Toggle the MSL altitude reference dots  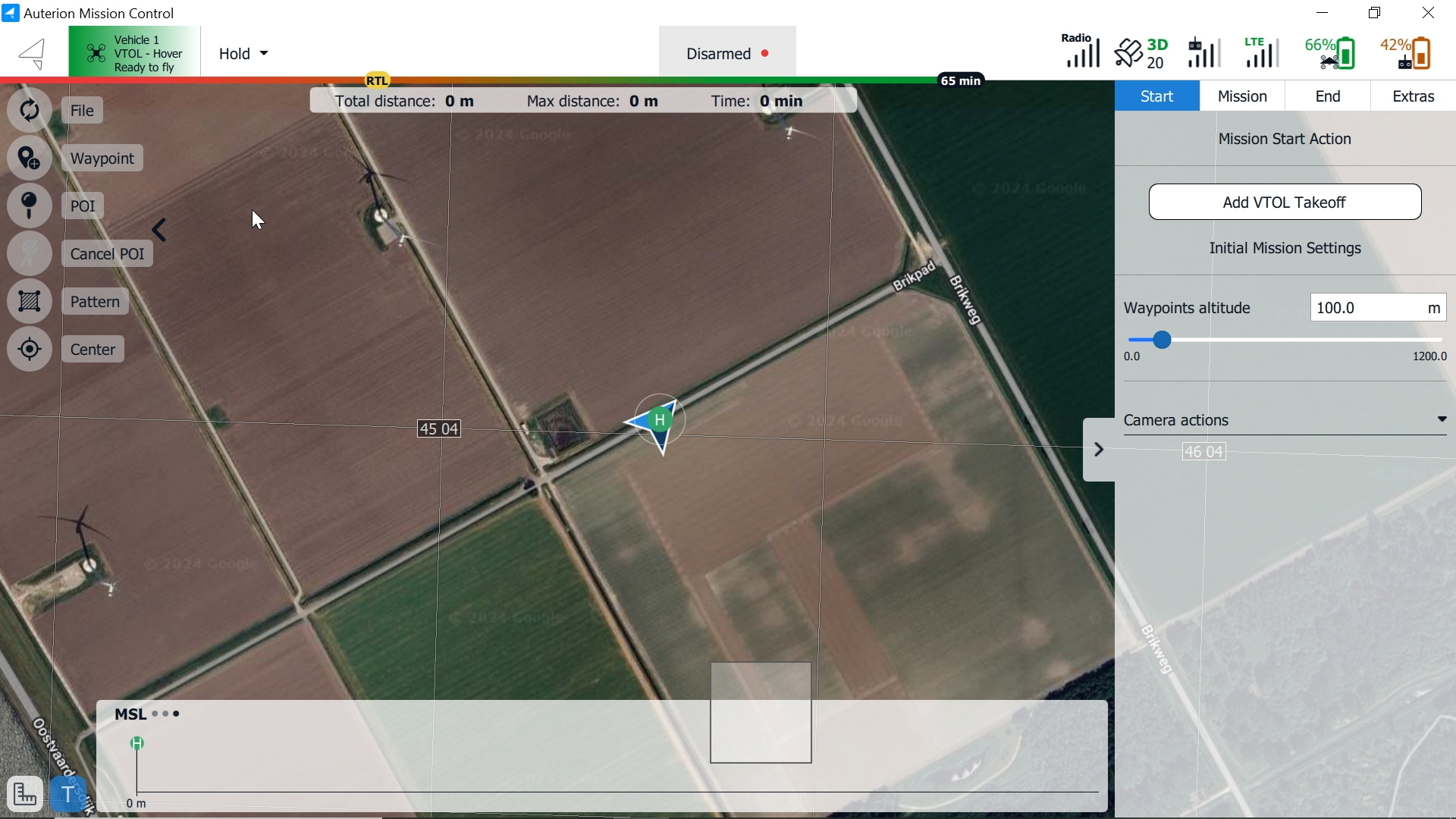pos(165,714)
